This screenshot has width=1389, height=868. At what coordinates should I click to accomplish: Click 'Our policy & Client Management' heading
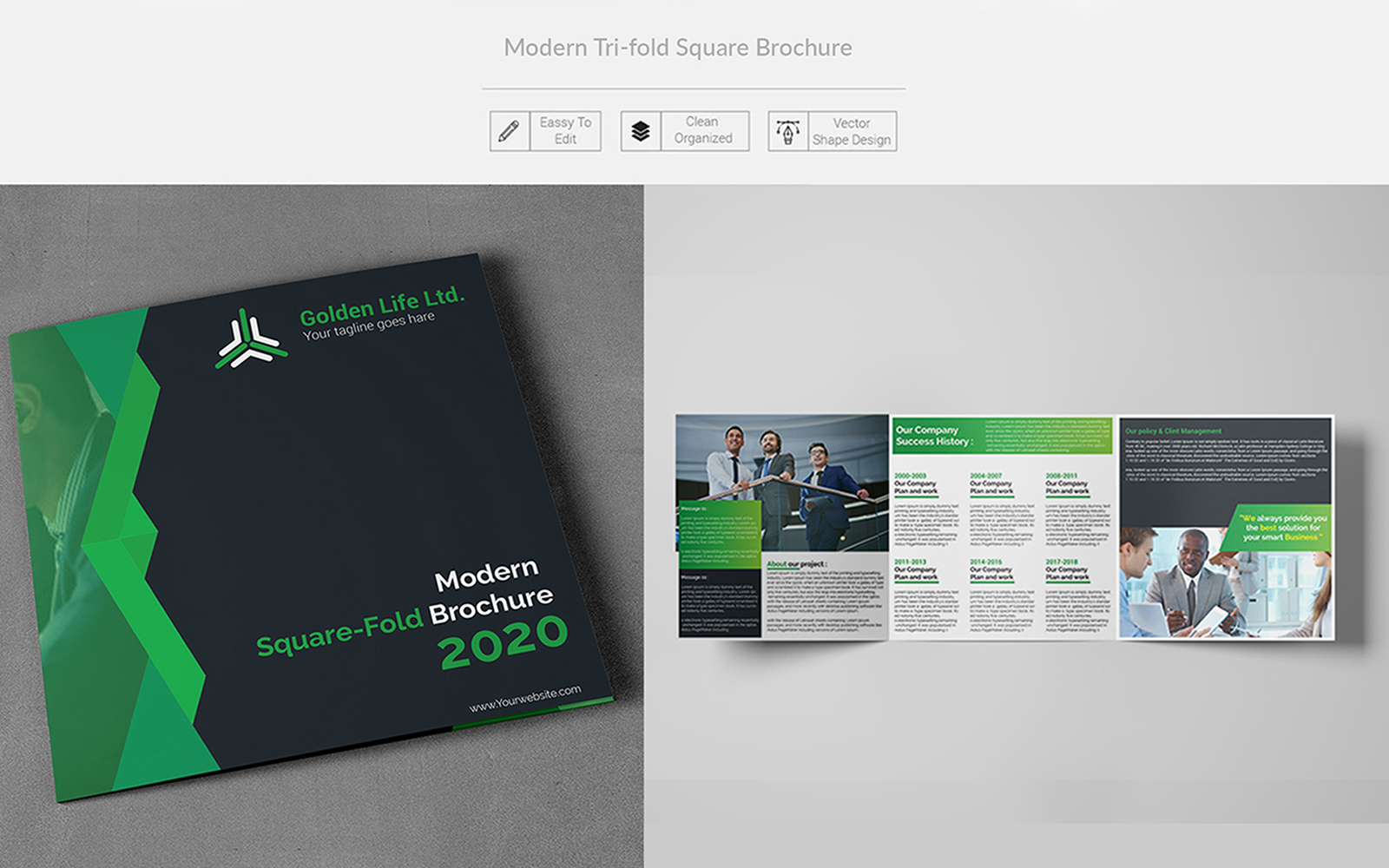click(1173, 431)
